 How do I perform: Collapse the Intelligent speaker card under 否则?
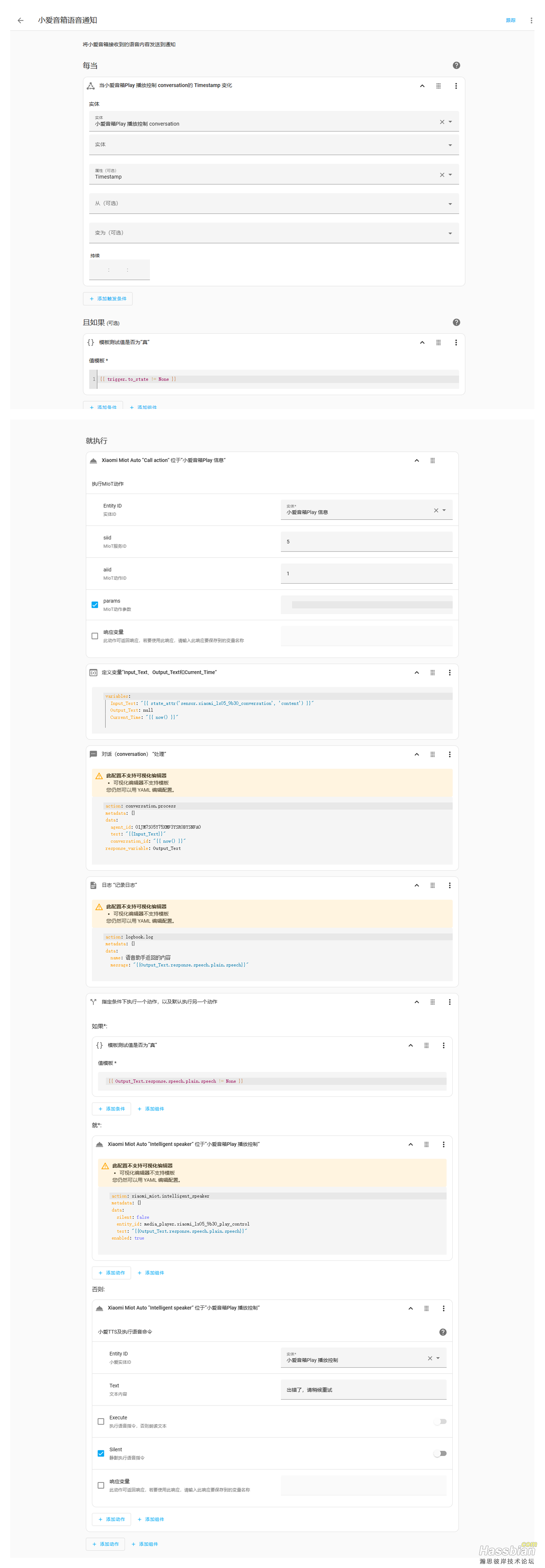point(410,1307)
